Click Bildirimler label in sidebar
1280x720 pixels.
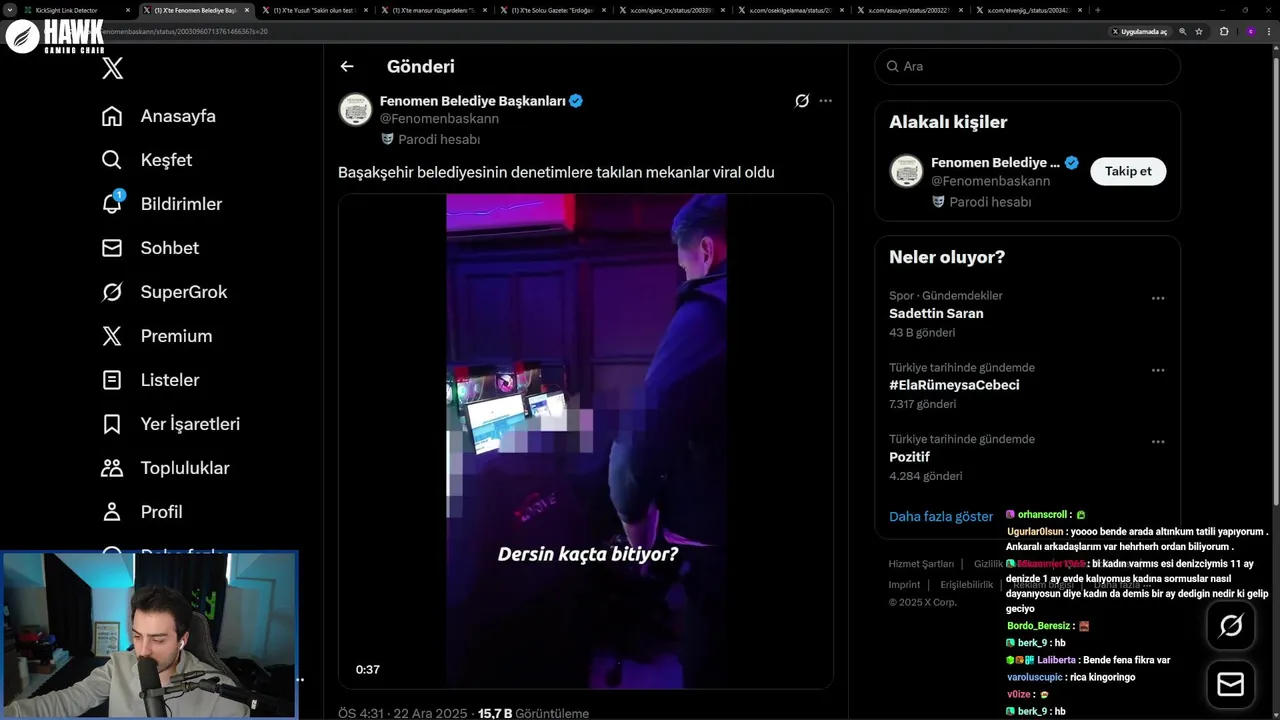point(181,204)
